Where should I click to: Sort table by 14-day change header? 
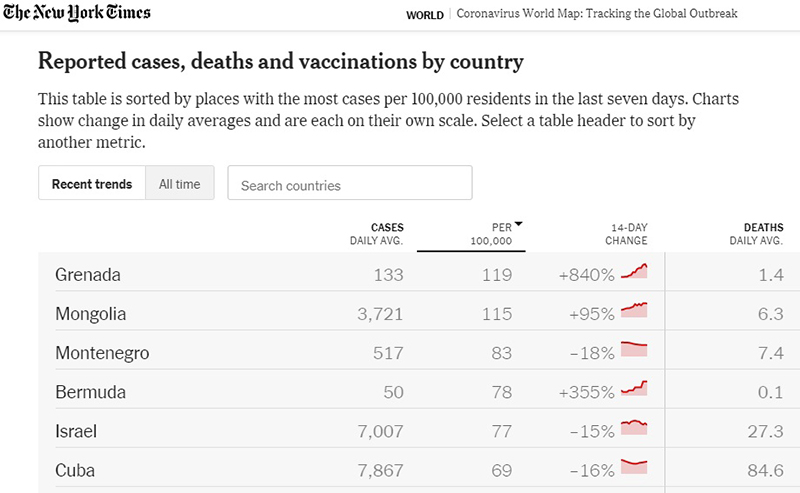click(626, 234)
